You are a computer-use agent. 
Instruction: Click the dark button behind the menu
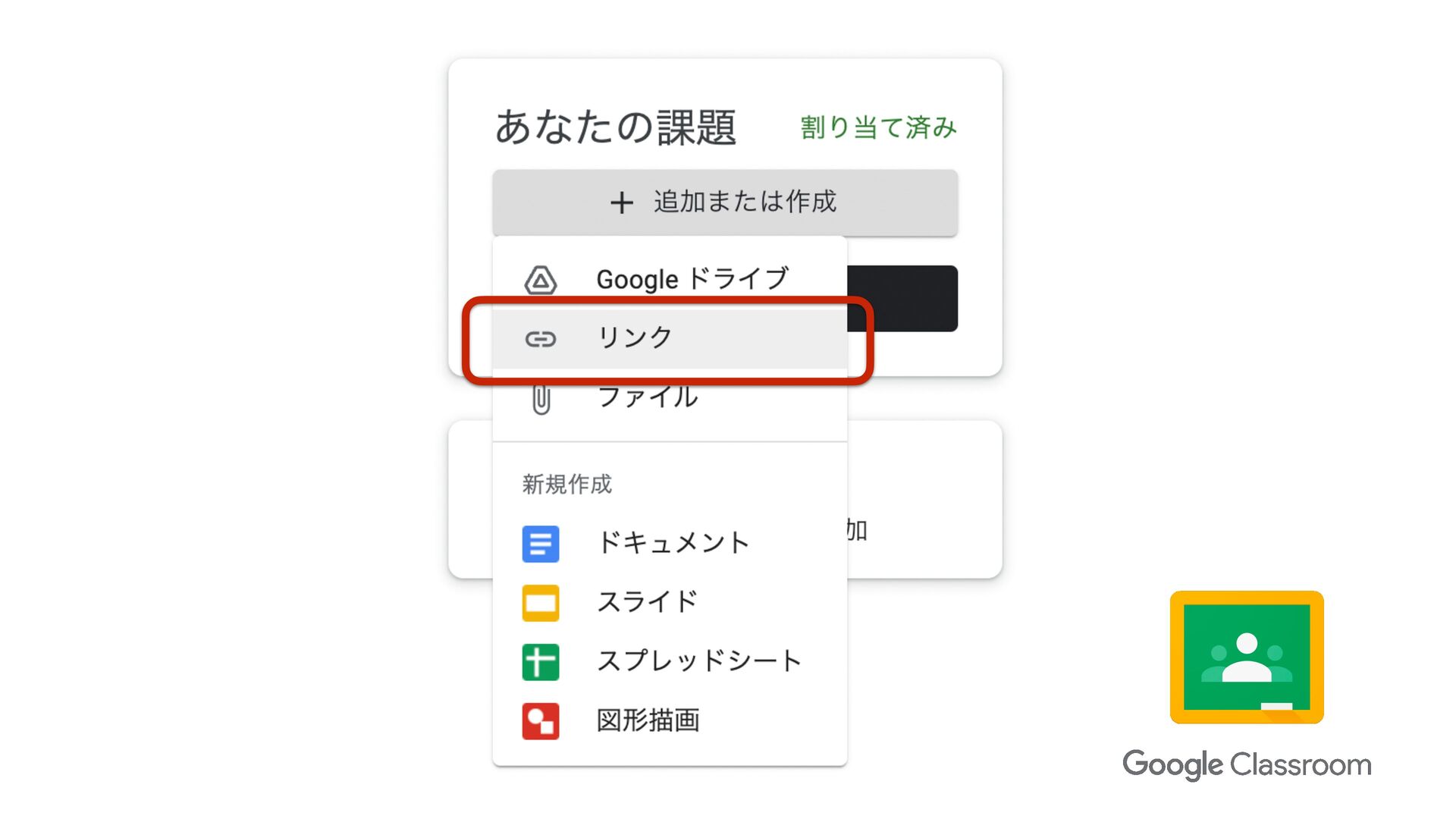click(902, 298)
